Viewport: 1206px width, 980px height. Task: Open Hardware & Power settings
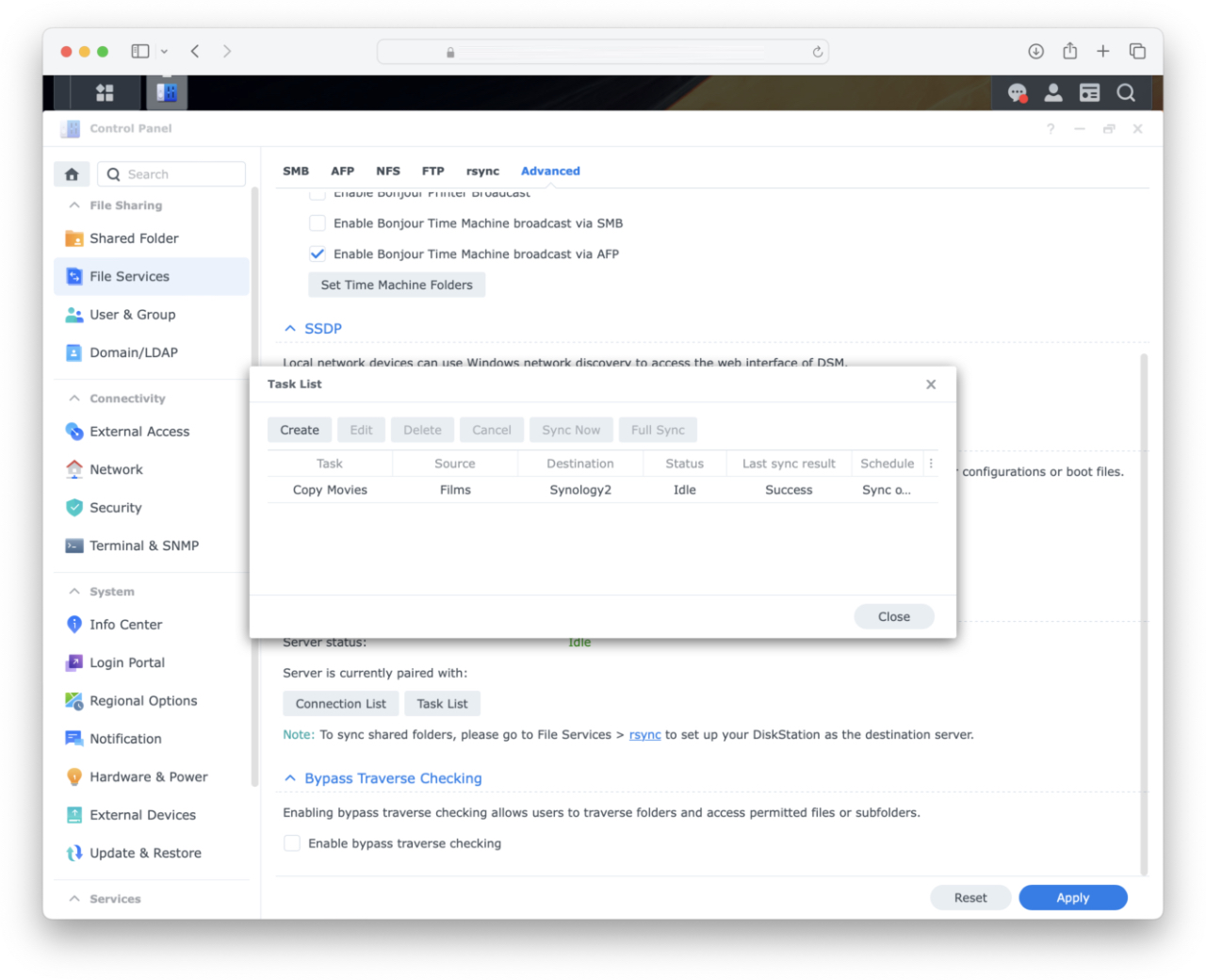pyautogui.click(x=149, y=776)
